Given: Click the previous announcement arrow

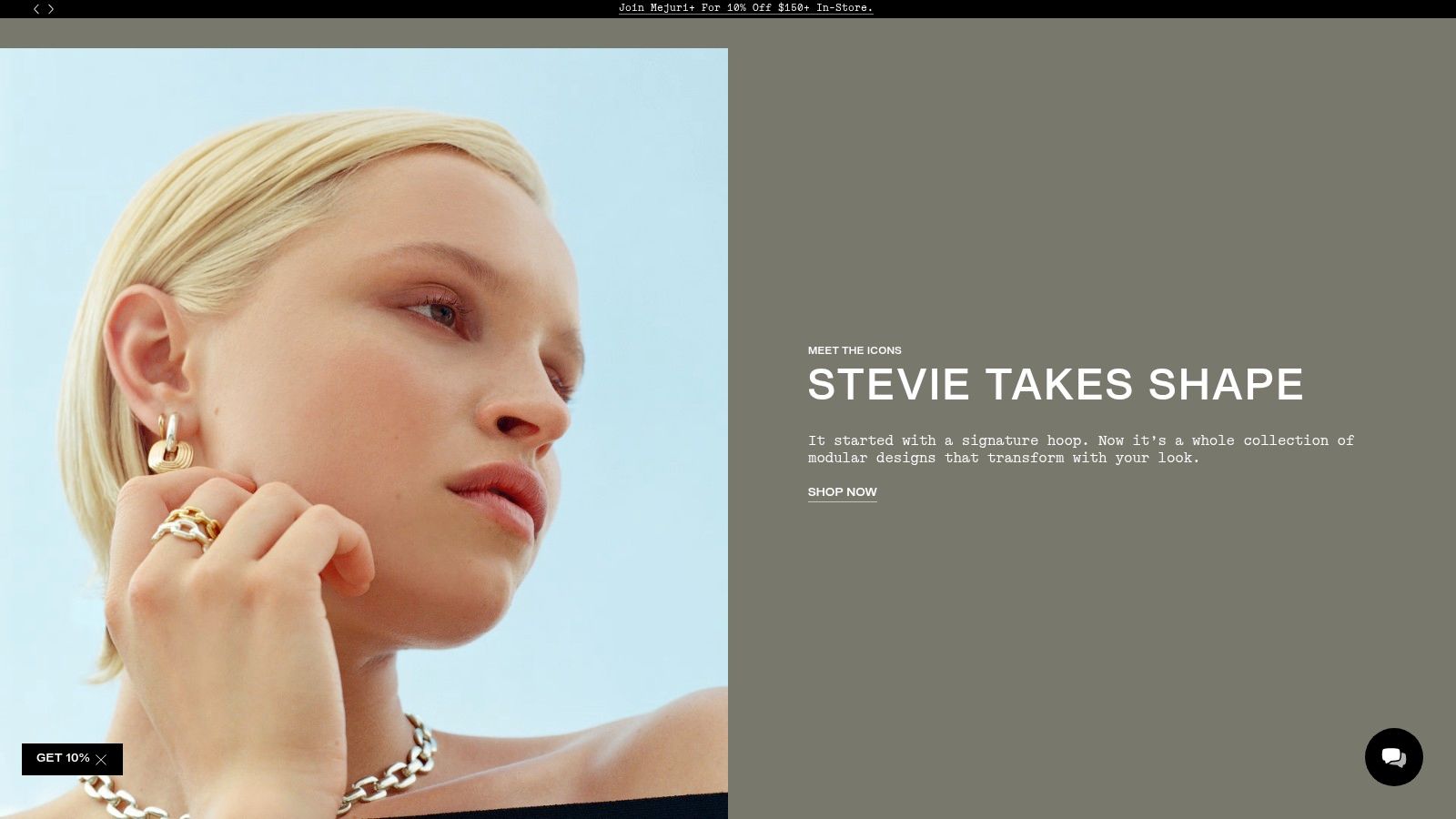Looking at the screenshot, I should click(36, 9).
